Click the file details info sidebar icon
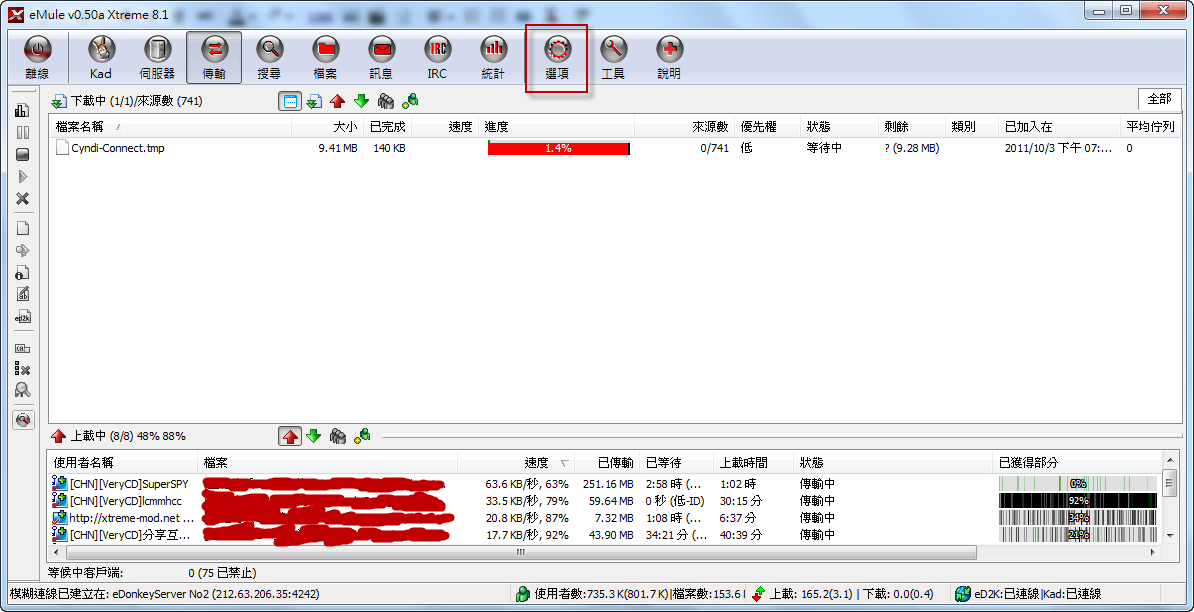 tap(23, 272)
